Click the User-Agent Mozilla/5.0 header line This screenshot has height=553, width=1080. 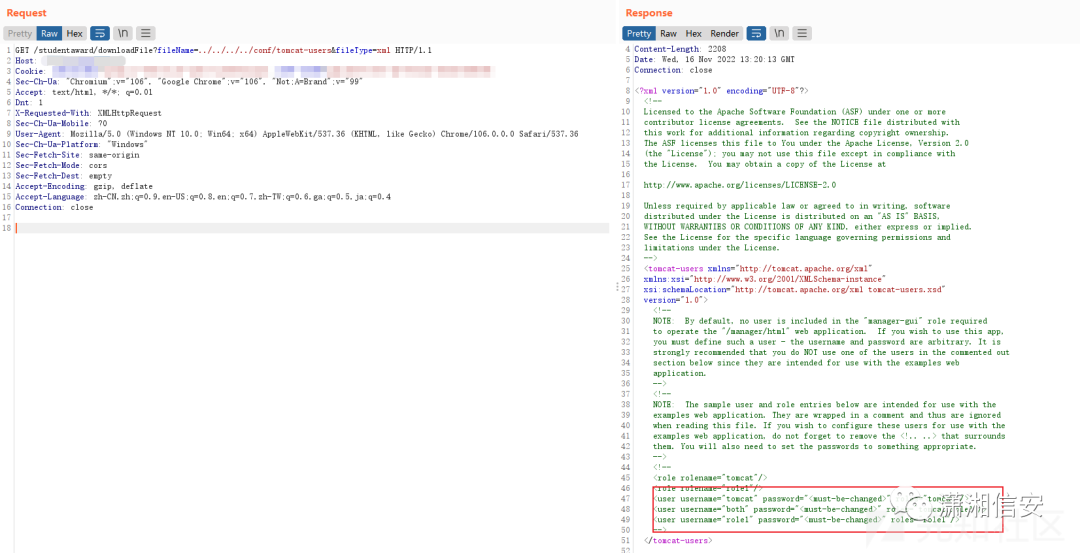(297, 134)
